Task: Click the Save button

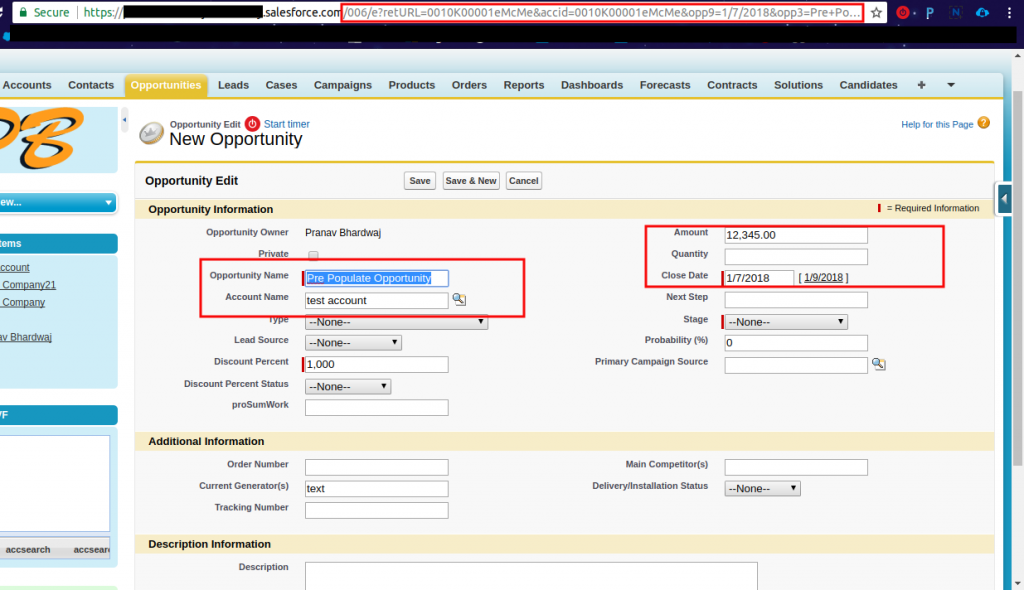Action: tap(420, 181)
